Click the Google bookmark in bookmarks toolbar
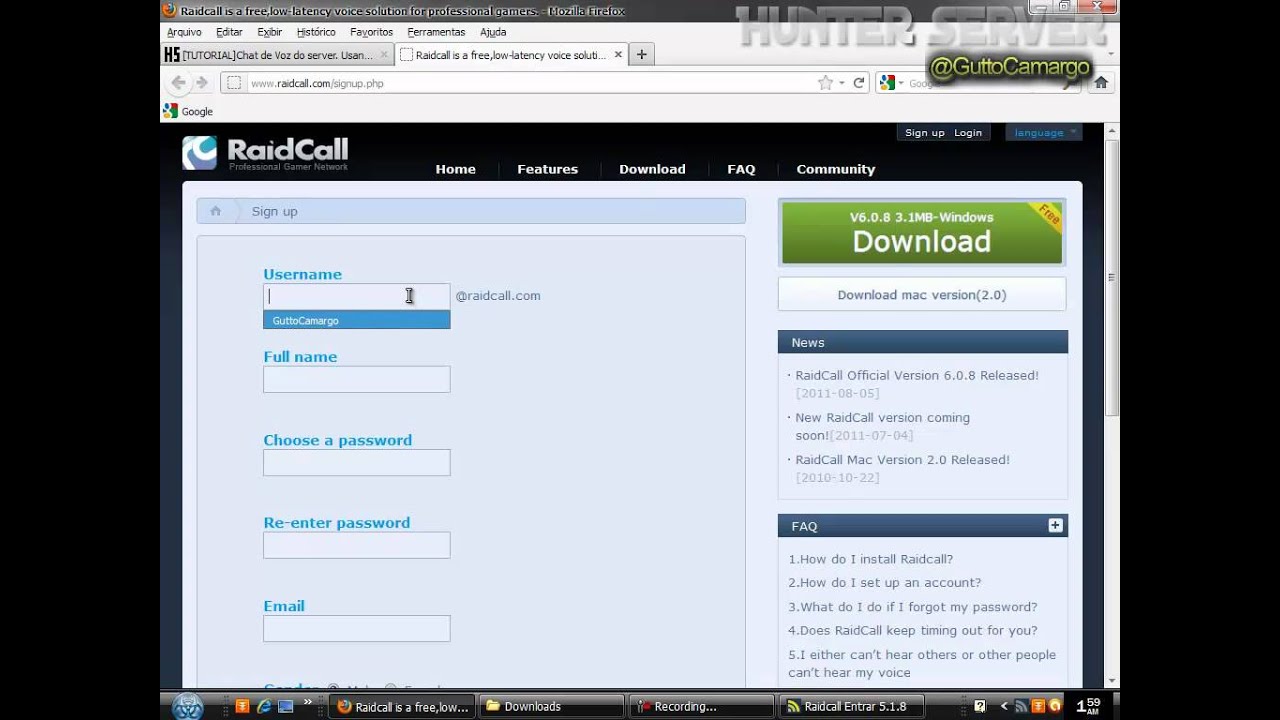The width and height of the screenshot is (1280, 720). pyautogui.click(x=188, y=111)
